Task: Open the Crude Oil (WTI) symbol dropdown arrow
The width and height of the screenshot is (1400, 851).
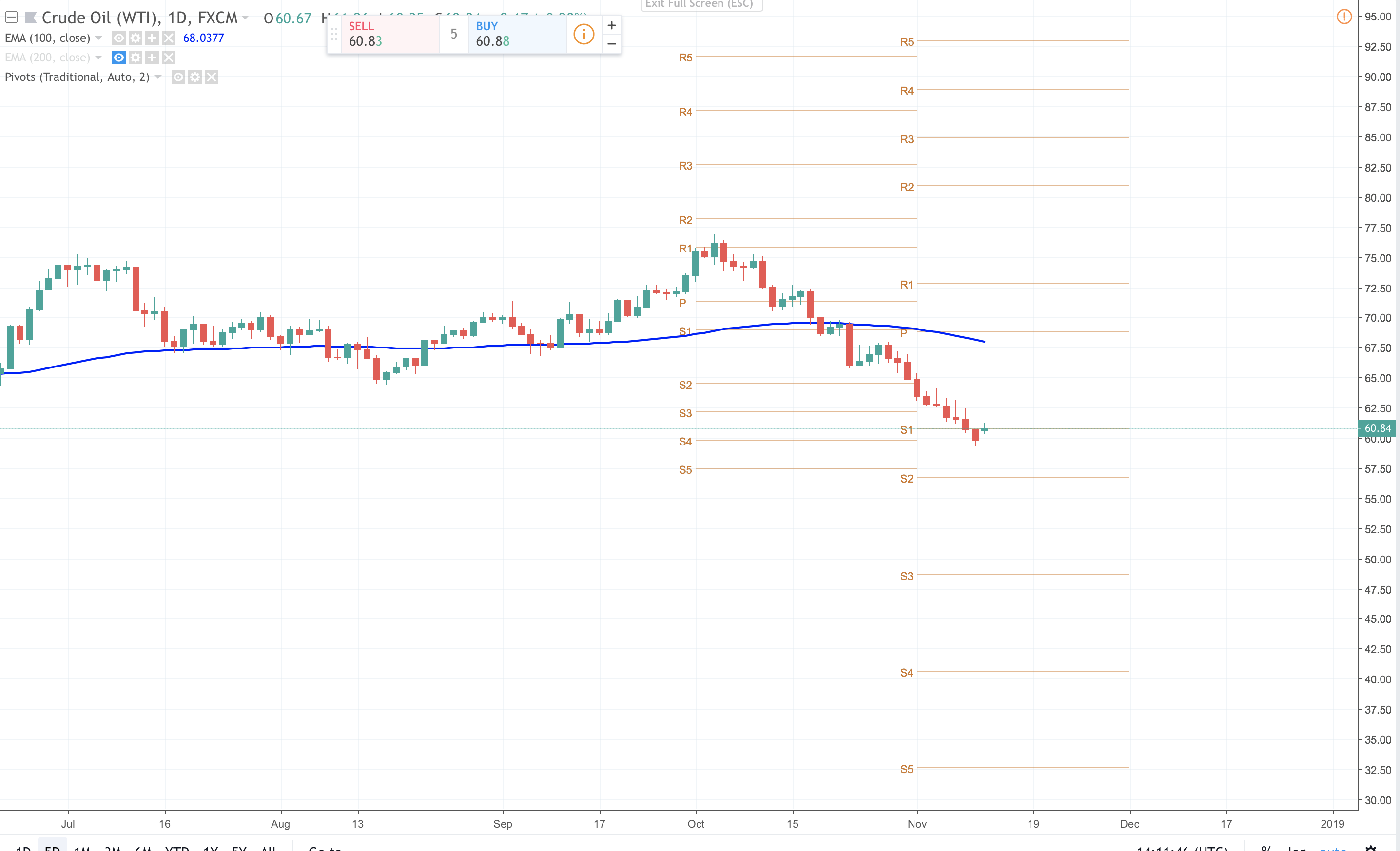Action: point(245,18)
